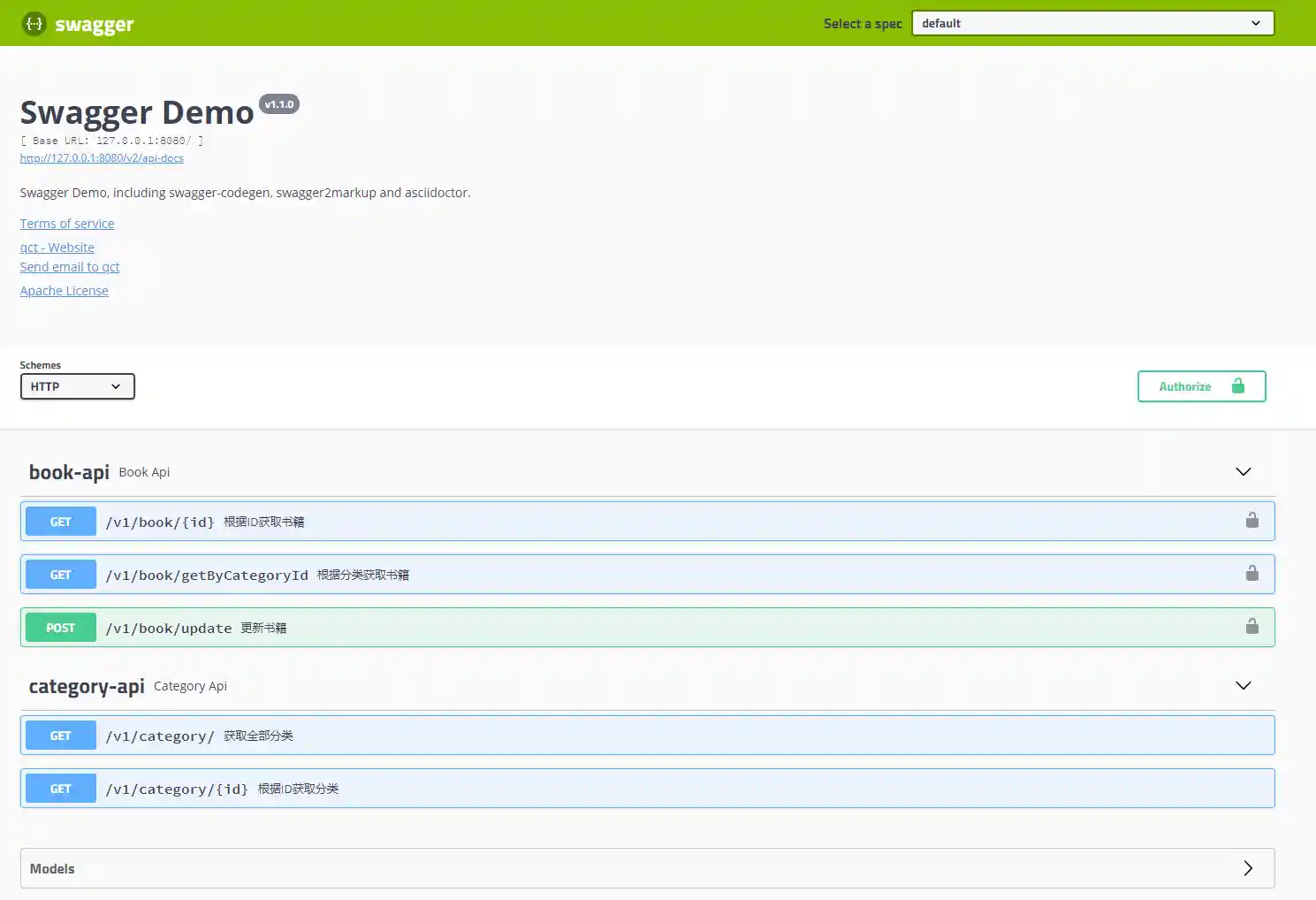The width and height of the screenshot is (1316, 900).
Task: Click lock icon on getByCategoryId endpoint
Action: point(1251,573)
